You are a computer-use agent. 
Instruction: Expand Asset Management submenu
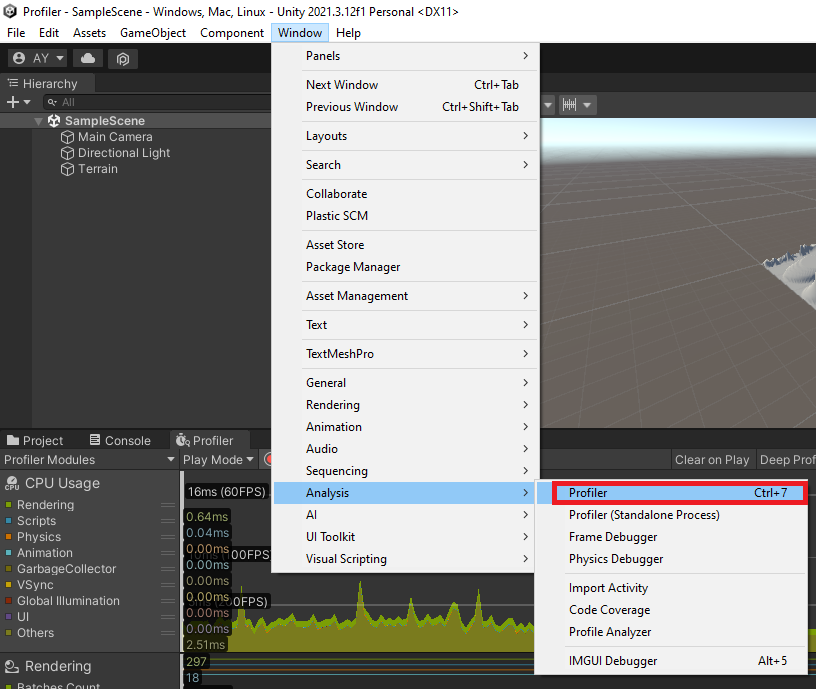405,296
